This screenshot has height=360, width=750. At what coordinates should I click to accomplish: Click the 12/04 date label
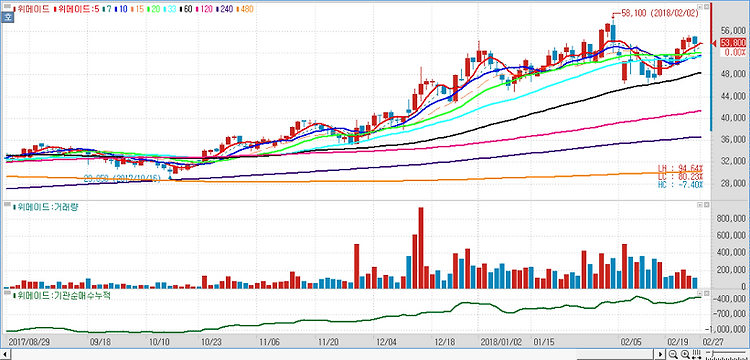[386, 342]
